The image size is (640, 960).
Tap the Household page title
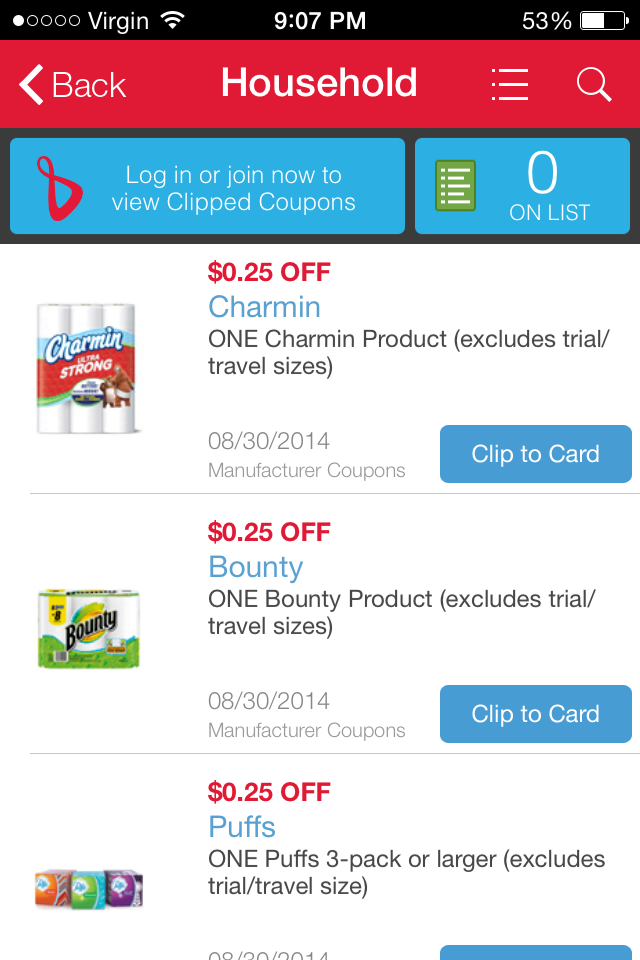pos(319,83)
